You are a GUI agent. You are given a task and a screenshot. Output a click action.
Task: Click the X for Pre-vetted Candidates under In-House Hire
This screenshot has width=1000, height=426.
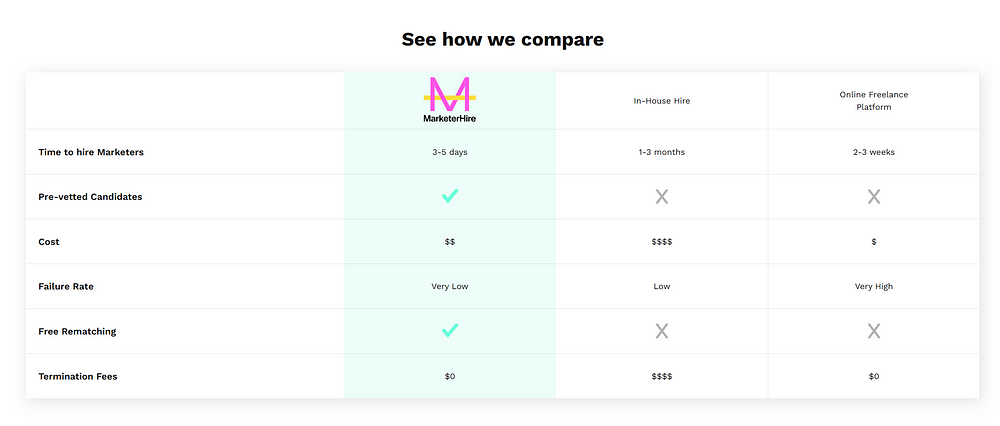(661, 197)
